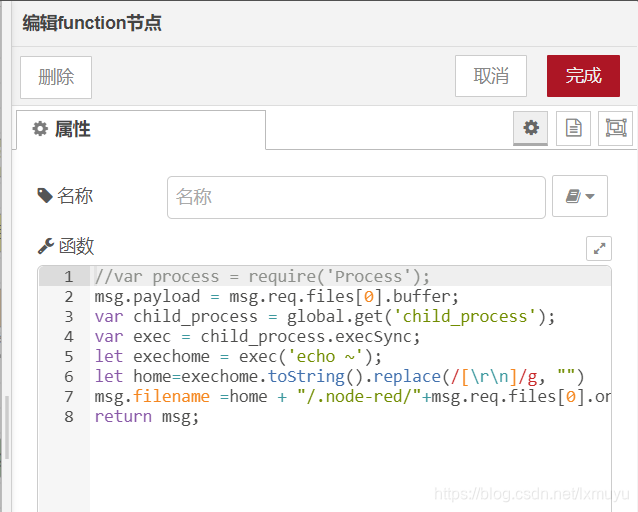
Task: Open the library book dropdown
Action: (580, 197)
